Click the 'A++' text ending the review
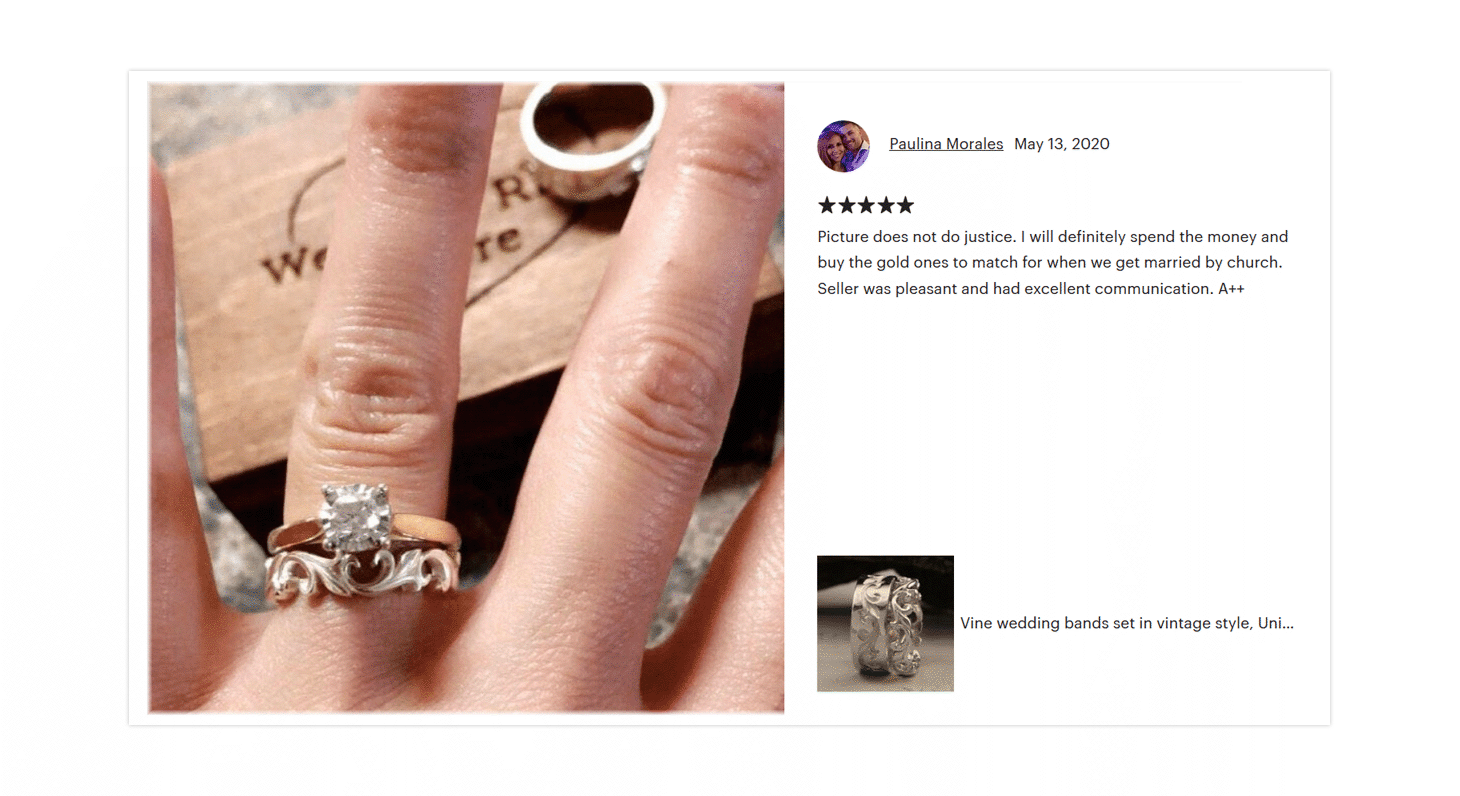Screen dimensions: 1460x796 (1231, 289)
